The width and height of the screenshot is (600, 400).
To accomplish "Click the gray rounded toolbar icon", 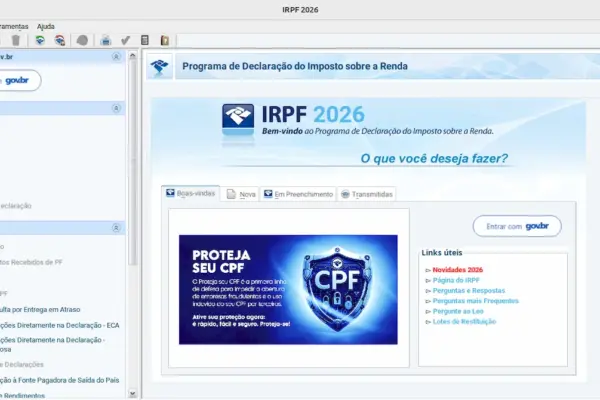I will click(x=82, y=40).
